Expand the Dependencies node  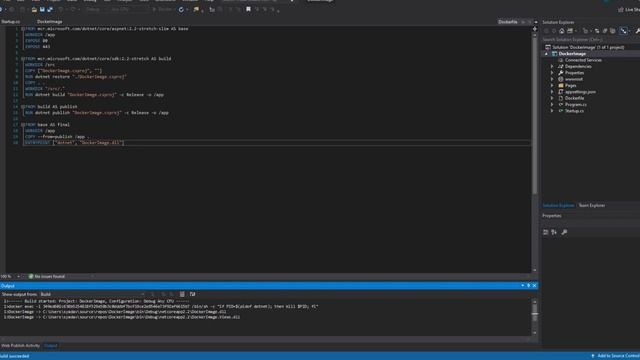(x=552, y=67)
